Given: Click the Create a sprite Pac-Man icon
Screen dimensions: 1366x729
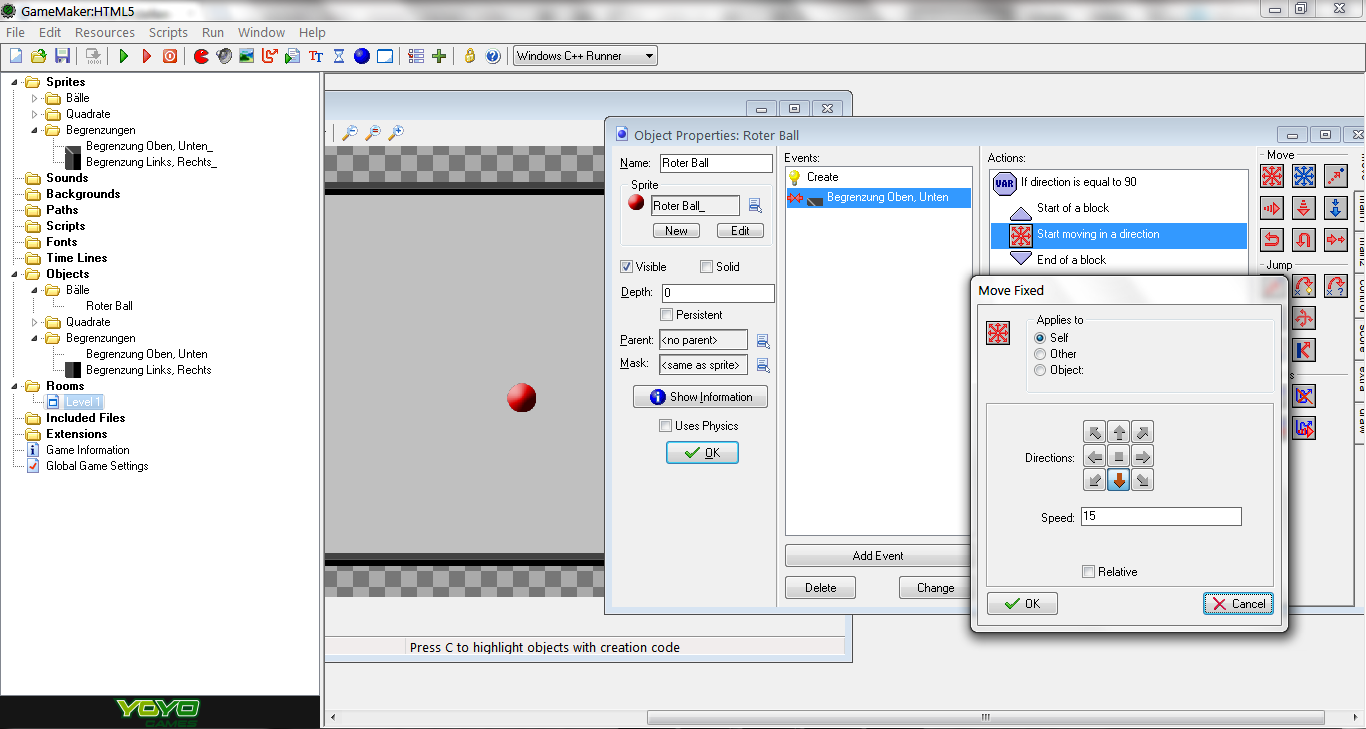Looking at the screenshot, I should pos(201,56).
